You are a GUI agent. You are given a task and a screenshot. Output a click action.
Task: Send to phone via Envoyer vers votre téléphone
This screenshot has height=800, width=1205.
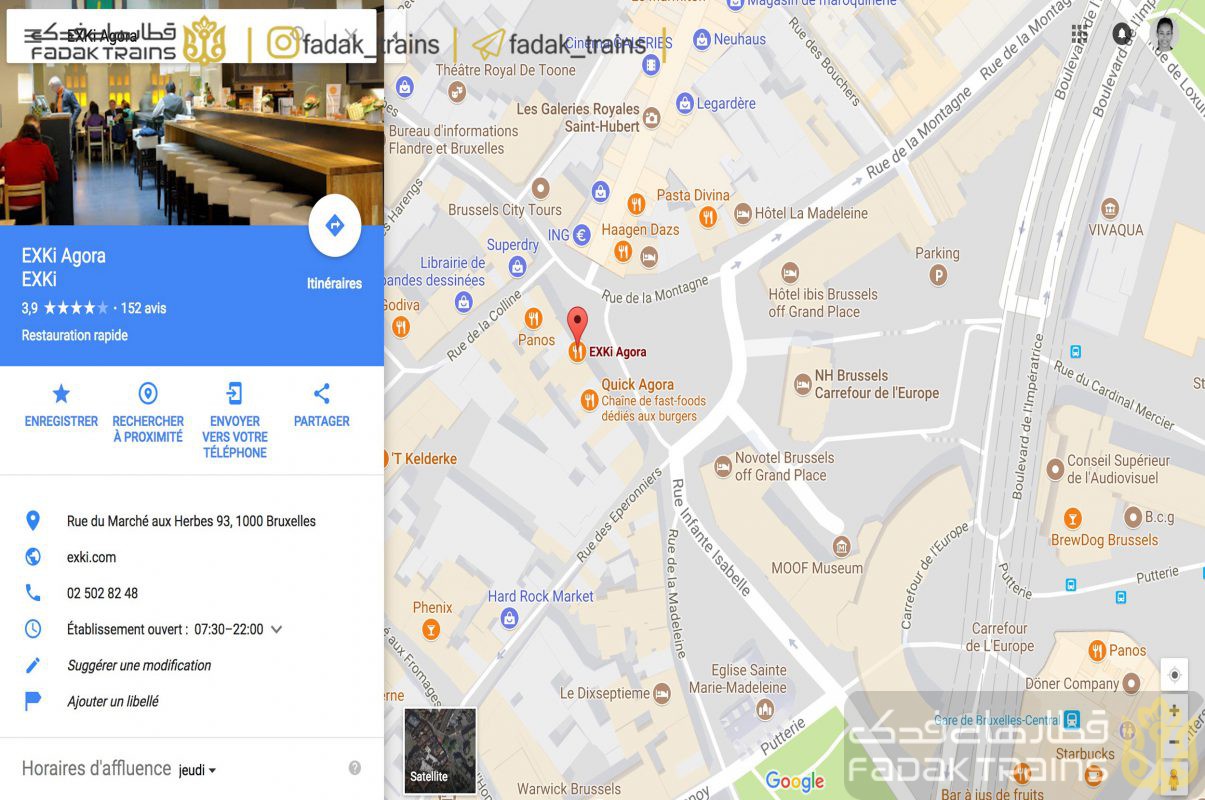point(235,394)
